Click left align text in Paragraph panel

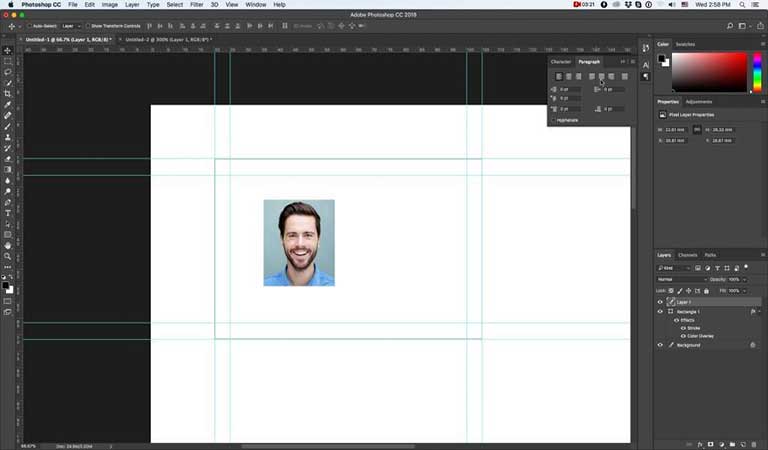(x=558, y=76)
